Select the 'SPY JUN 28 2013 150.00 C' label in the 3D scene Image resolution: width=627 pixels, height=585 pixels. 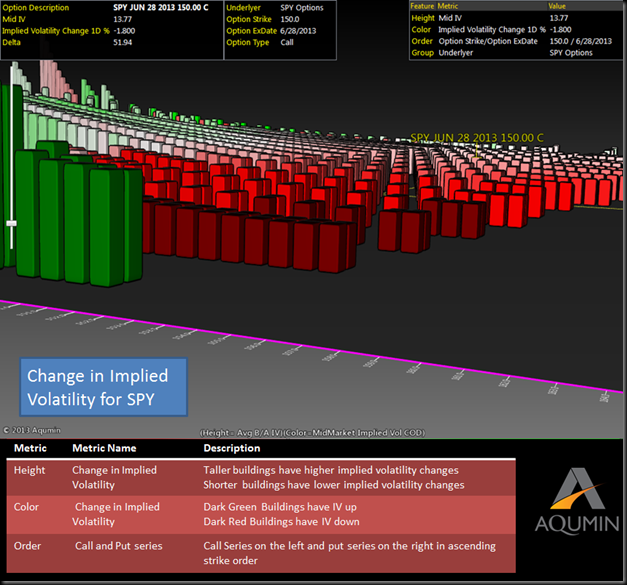click(x=477, y=138)
